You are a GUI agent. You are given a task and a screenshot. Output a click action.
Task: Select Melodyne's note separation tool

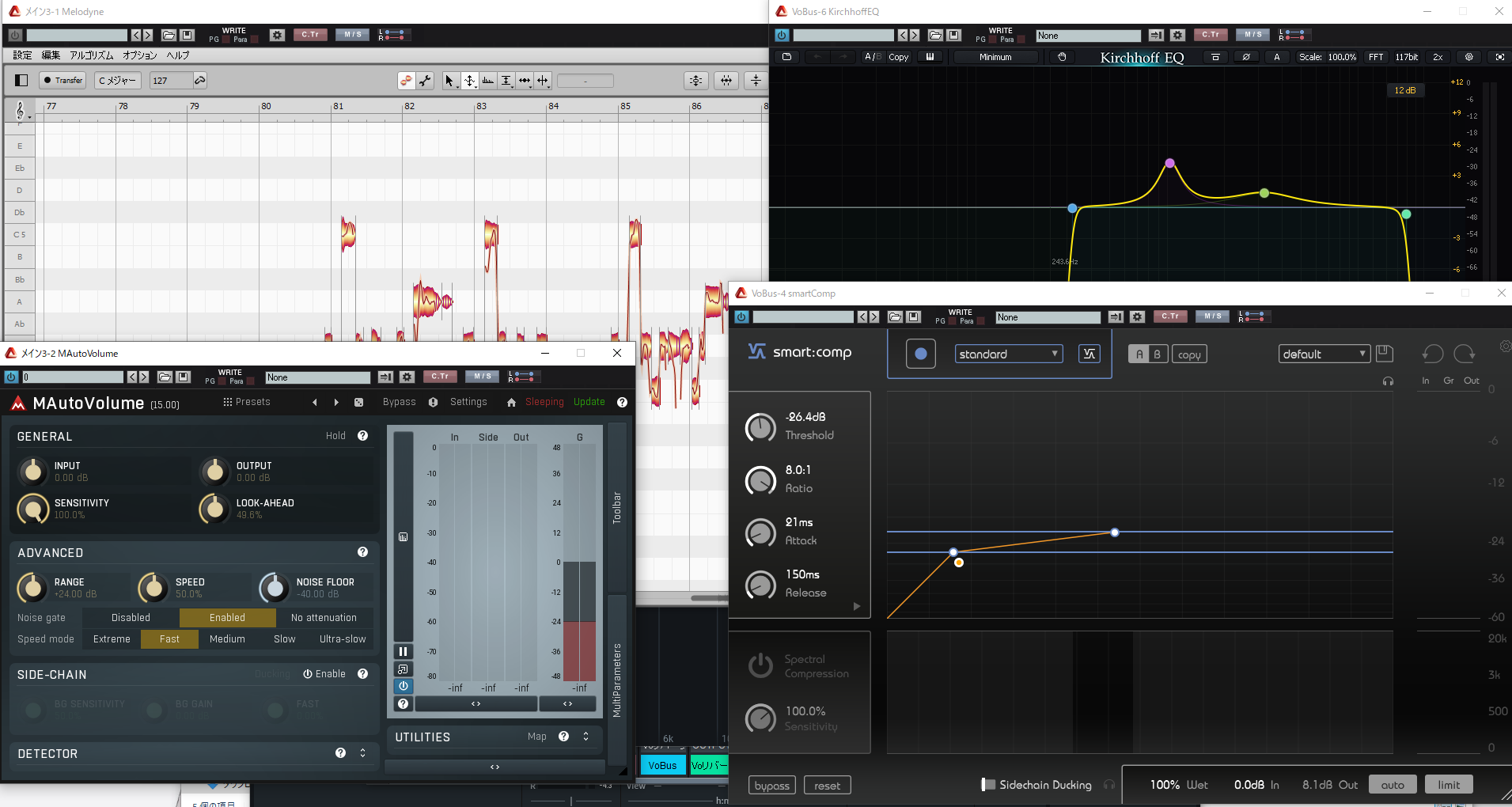[543, 81]
